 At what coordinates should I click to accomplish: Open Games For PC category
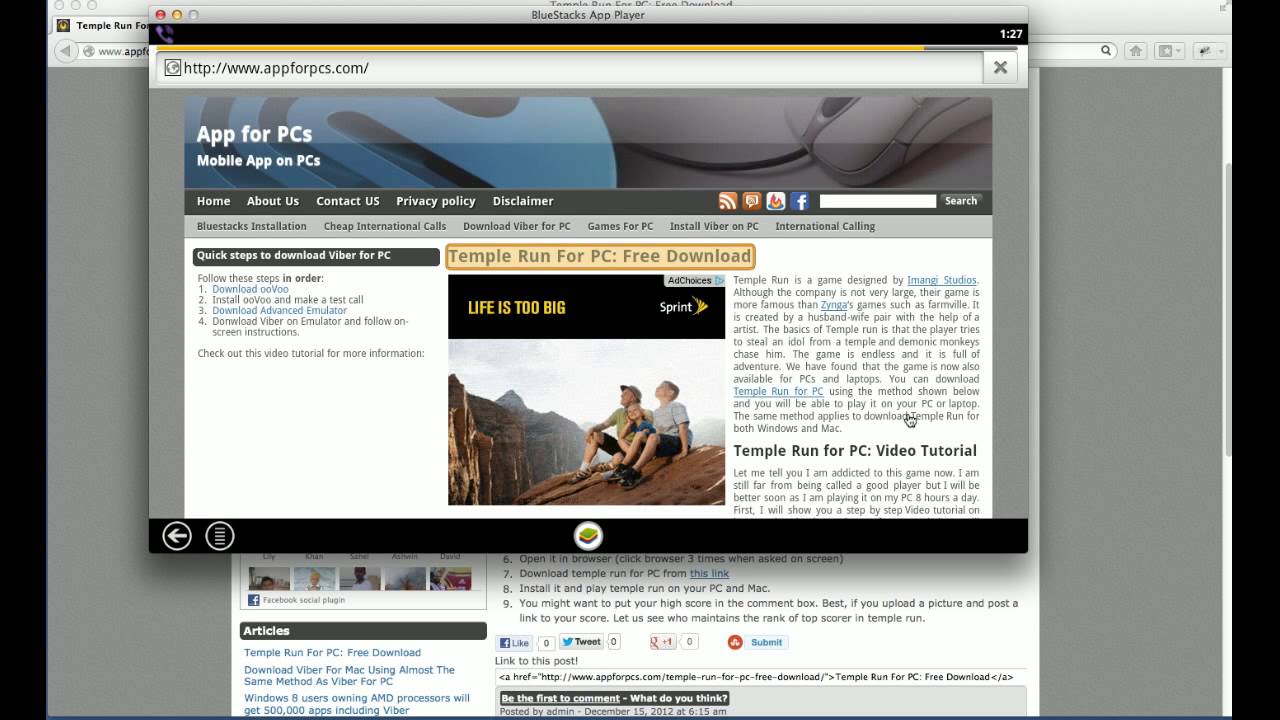click(620, 226)
